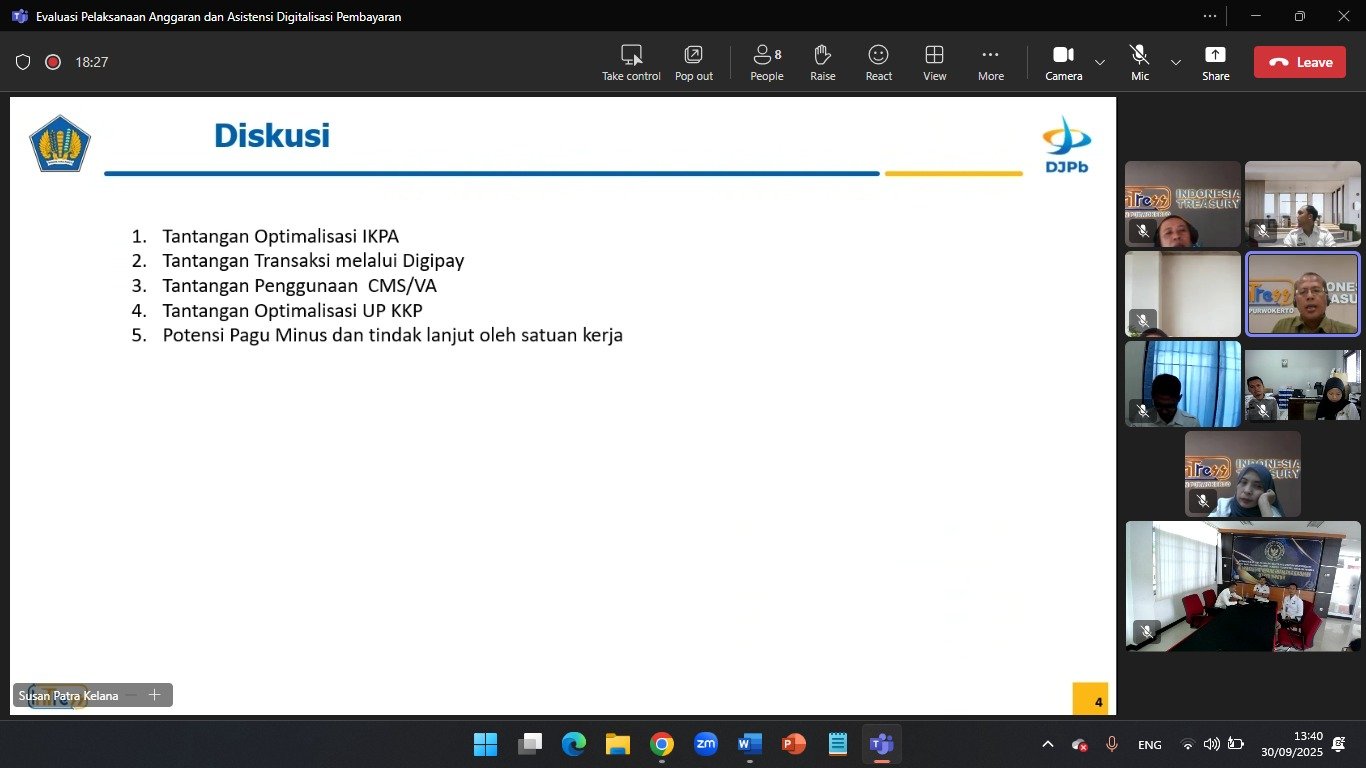Open title bar ellipsis settings menu
The width and height of the screenshot is (1366, 768).
[1210, 16]
